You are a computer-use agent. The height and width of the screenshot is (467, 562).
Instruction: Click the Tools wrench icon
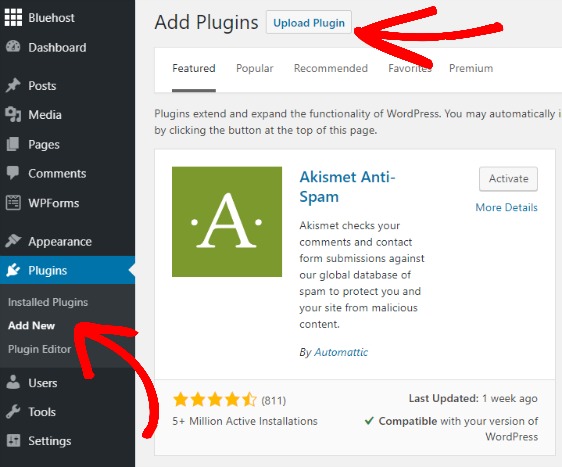point(13,411)
